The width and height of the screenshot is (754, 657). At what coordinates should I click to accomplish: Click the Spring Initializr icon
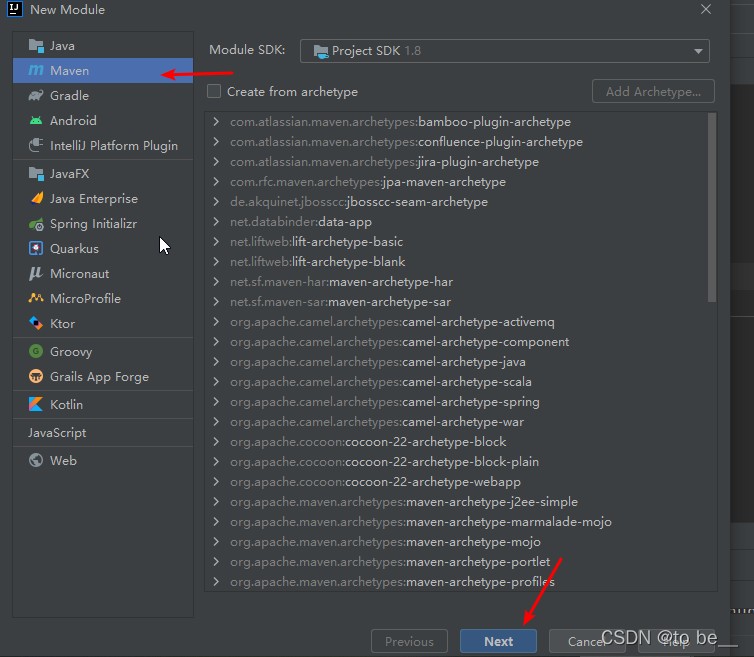pos(36,224)
